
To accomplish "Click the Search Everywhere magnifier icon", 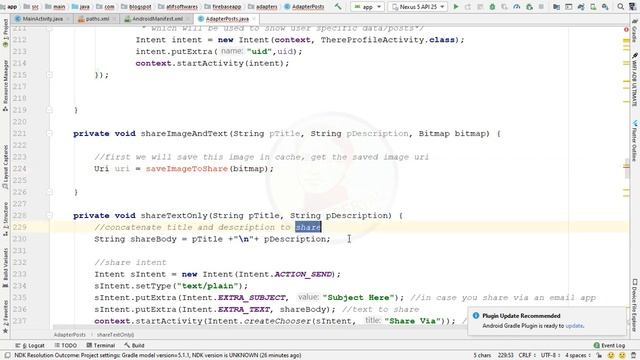I will pyautogui.click(x=620, y=7).
